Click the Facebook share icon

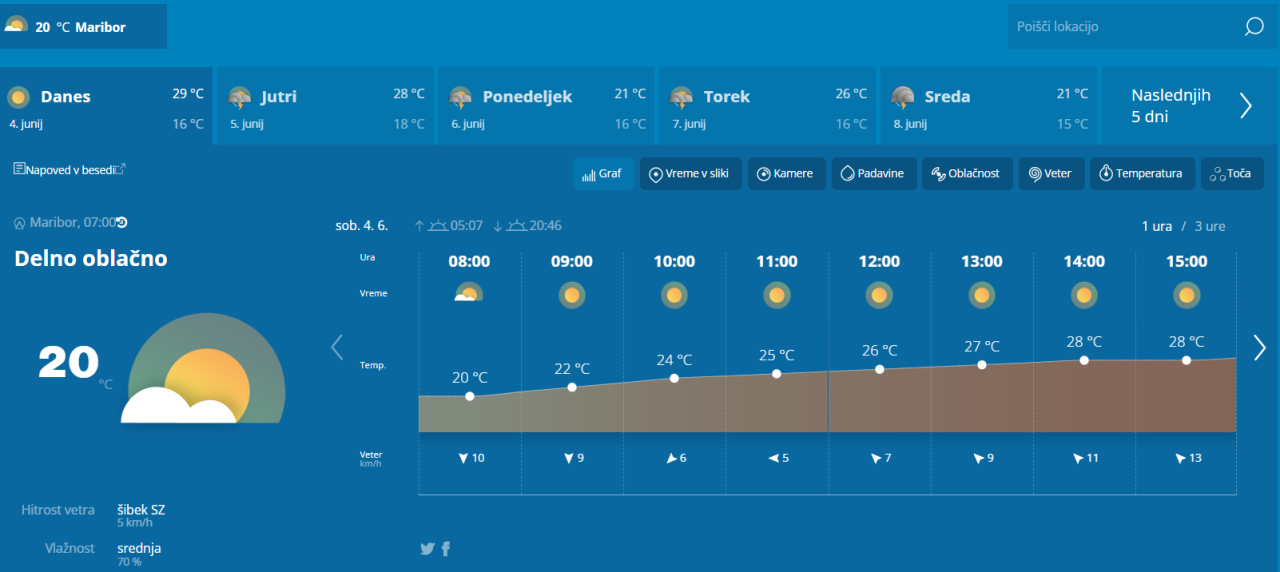tap(446, 548)
